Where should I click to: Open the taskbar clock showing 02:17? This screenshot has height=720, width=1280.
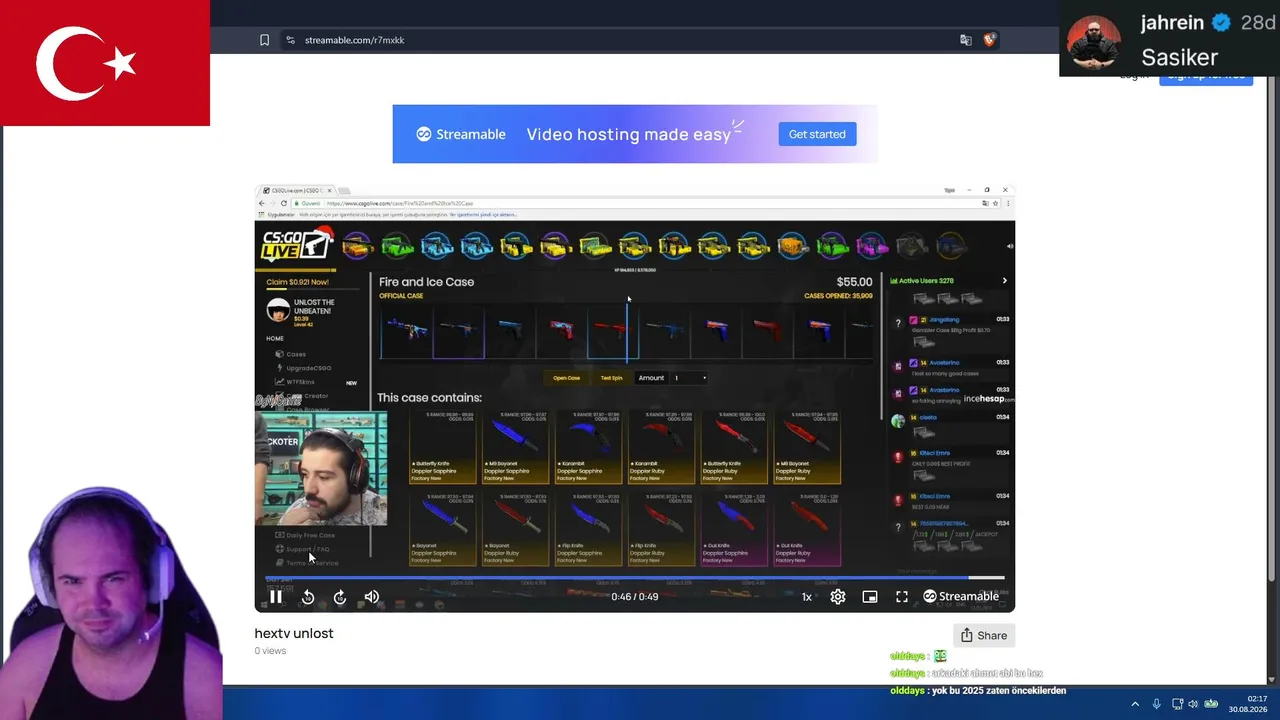pos(1248,704)
